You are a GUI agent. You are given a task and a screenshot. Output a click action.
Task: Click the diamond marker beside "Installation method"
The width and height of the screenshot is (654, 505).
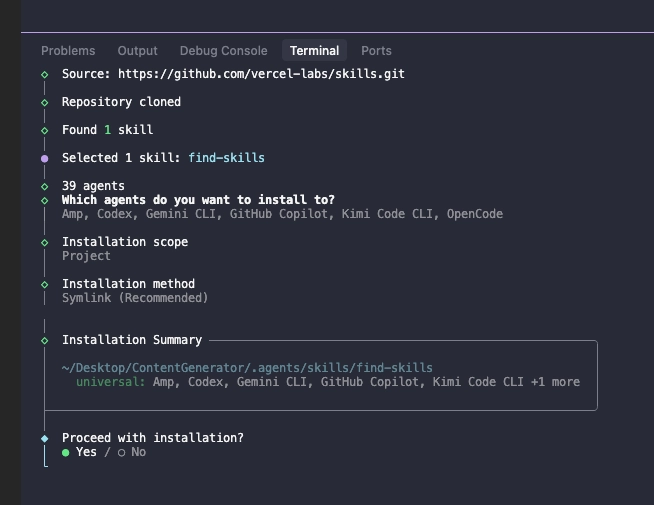click(45, 284)
